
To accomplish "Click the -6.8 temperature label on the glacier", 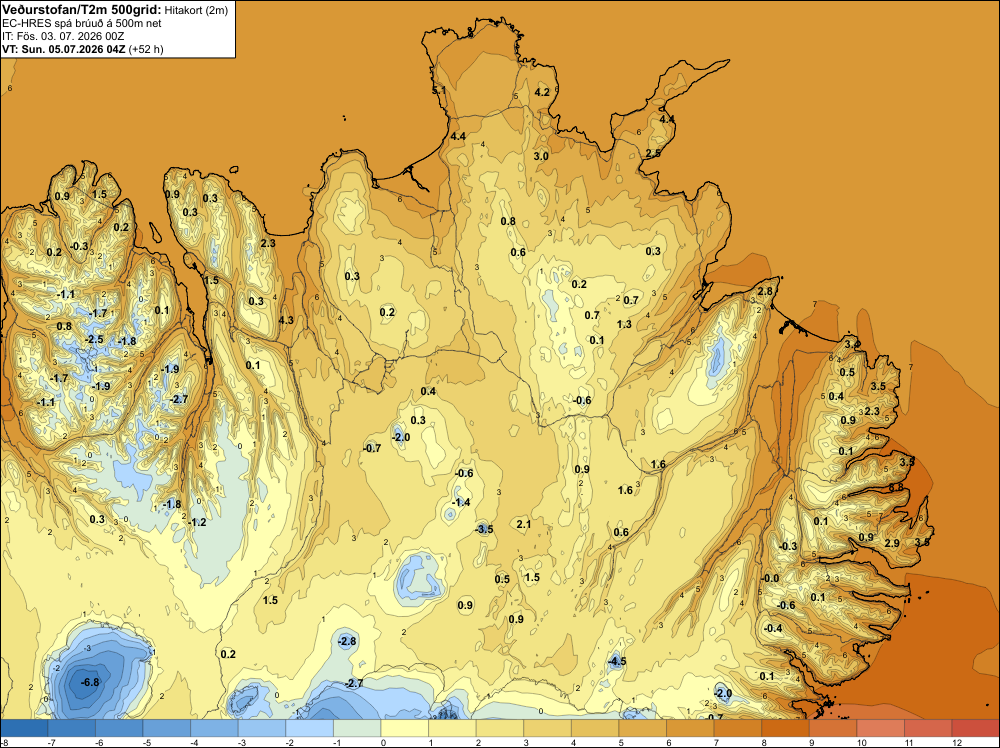I will (90, 682).
